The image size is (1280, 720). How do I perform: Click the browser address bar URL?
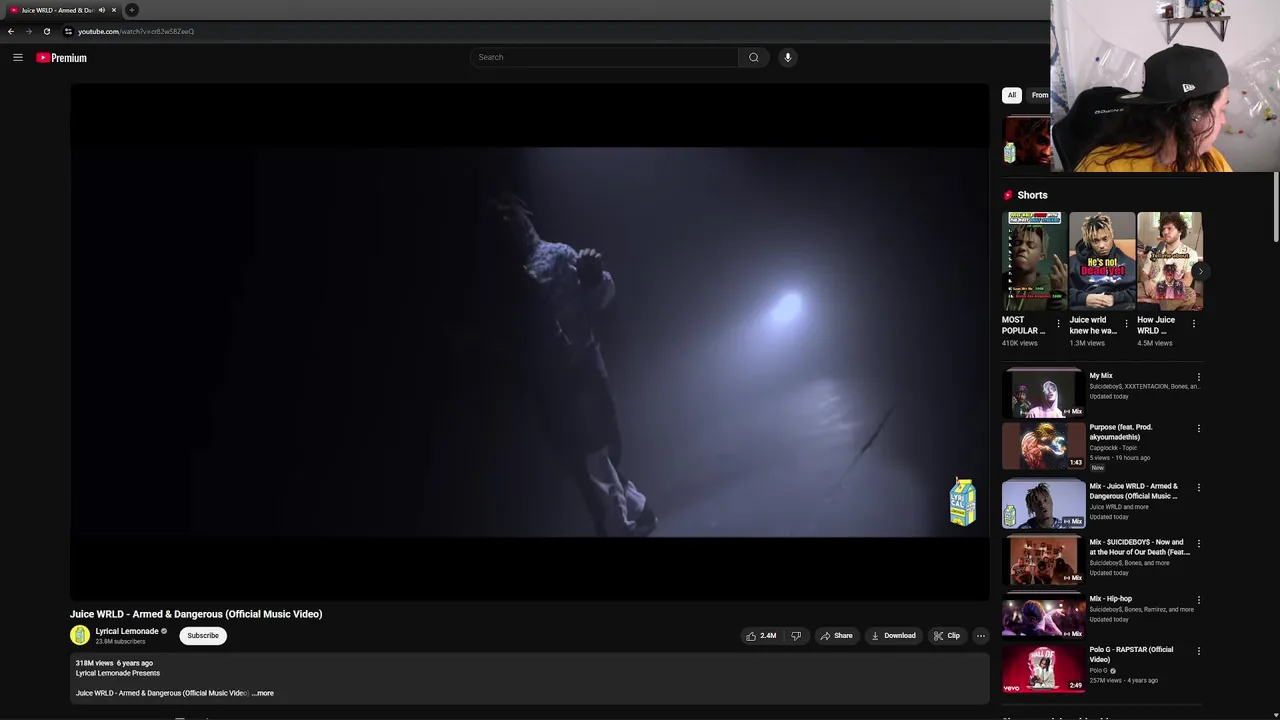[x=136, y=31]
